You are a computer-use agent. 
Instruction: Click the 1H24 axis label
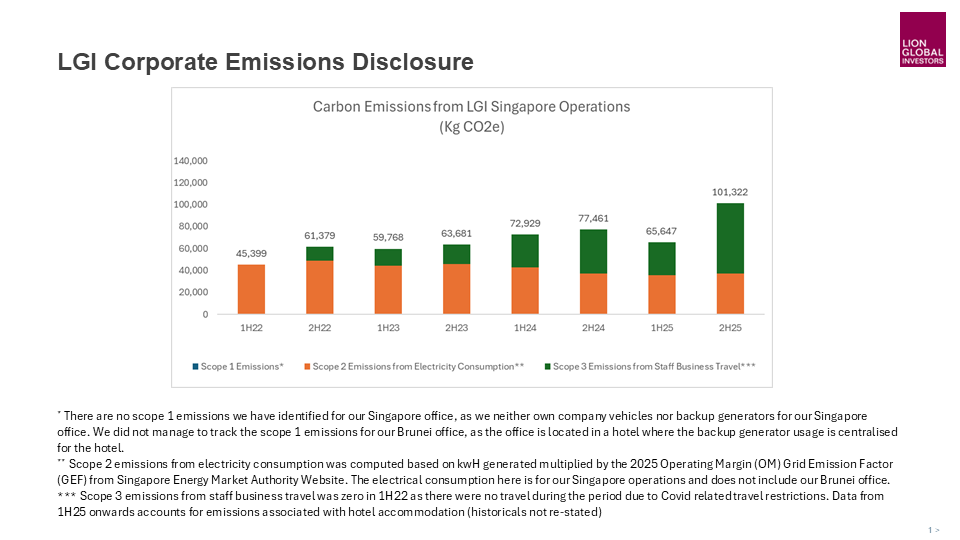(525, 328)
